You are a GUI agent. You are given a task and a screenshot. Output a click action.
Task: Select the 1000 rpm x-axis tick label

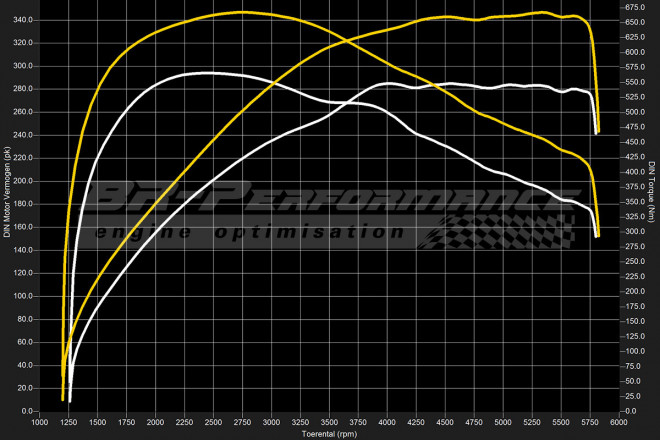coord(39,424)
